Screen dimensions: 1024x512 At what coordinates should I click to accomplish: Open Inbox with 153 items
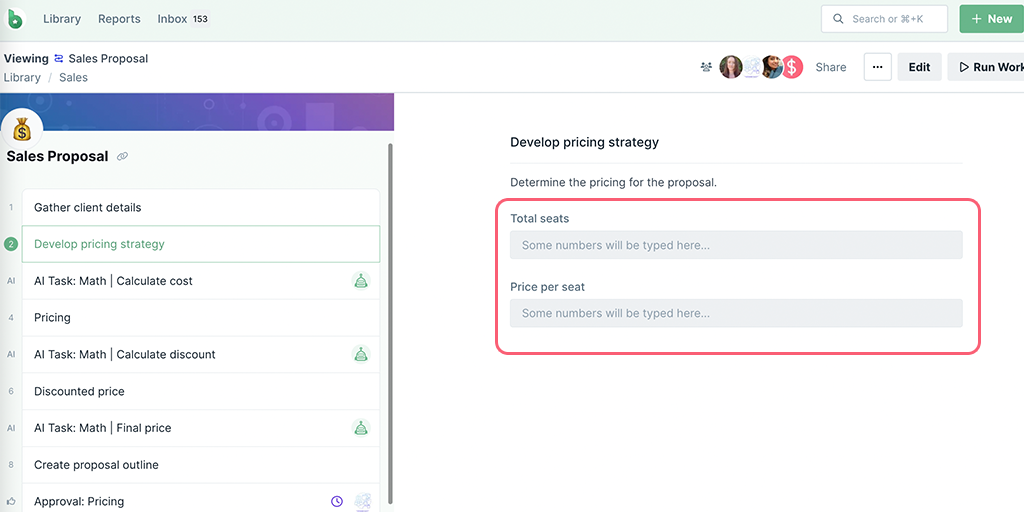click(x=184, y=19)
